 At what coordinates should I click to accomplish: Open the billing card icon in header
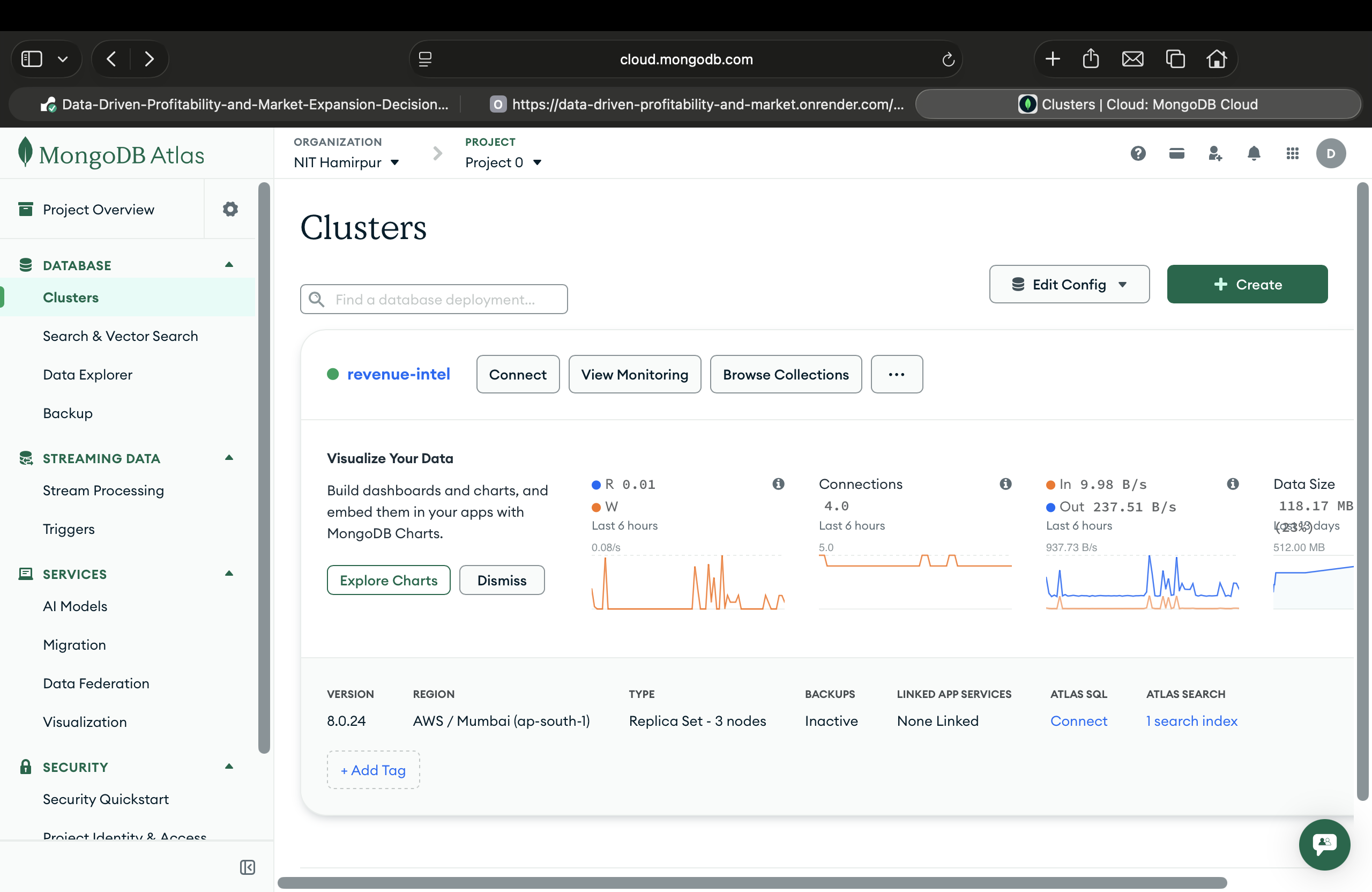click(1176, 153)
